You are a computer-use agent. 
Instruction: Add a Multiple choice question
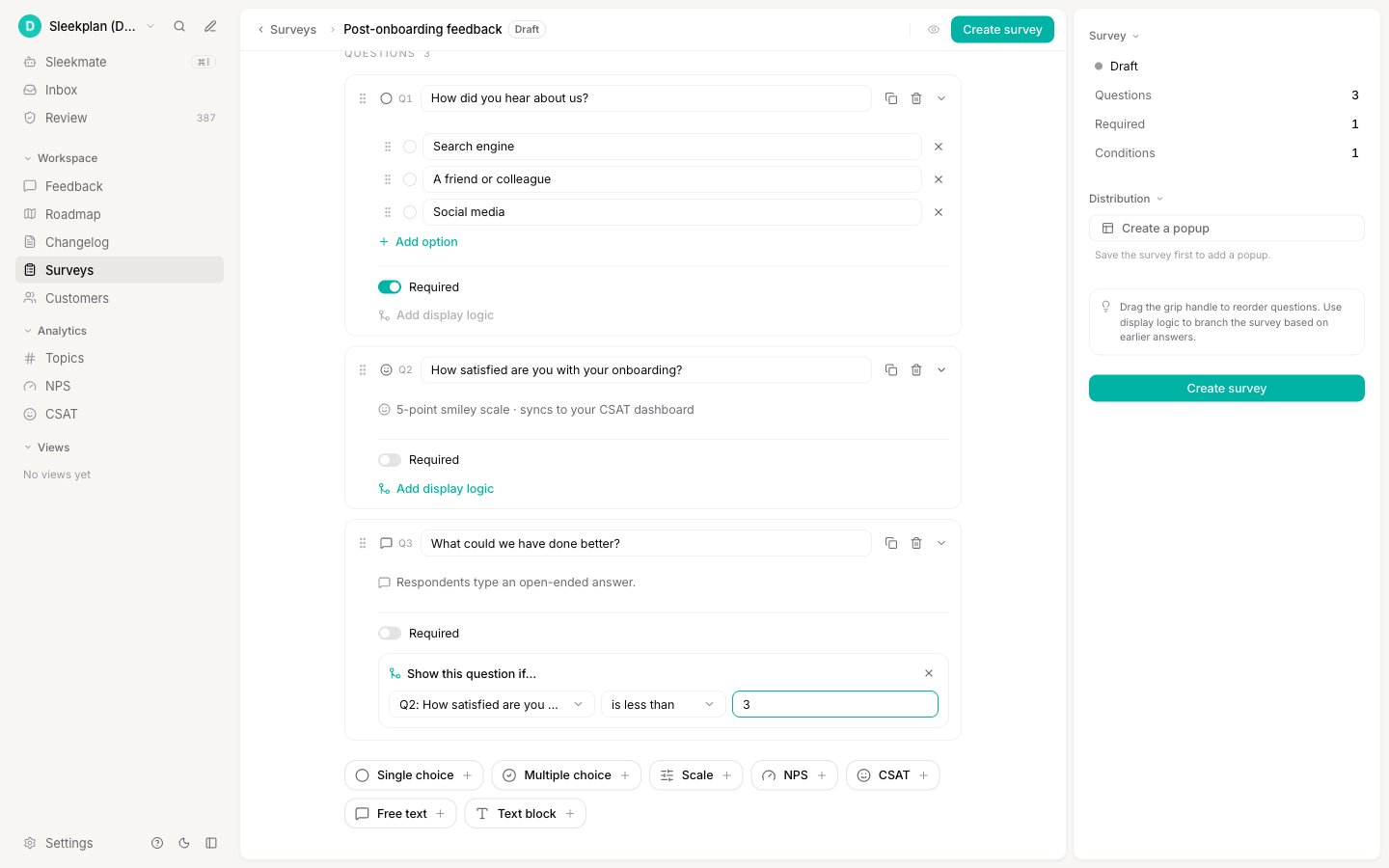pos(566,775)
